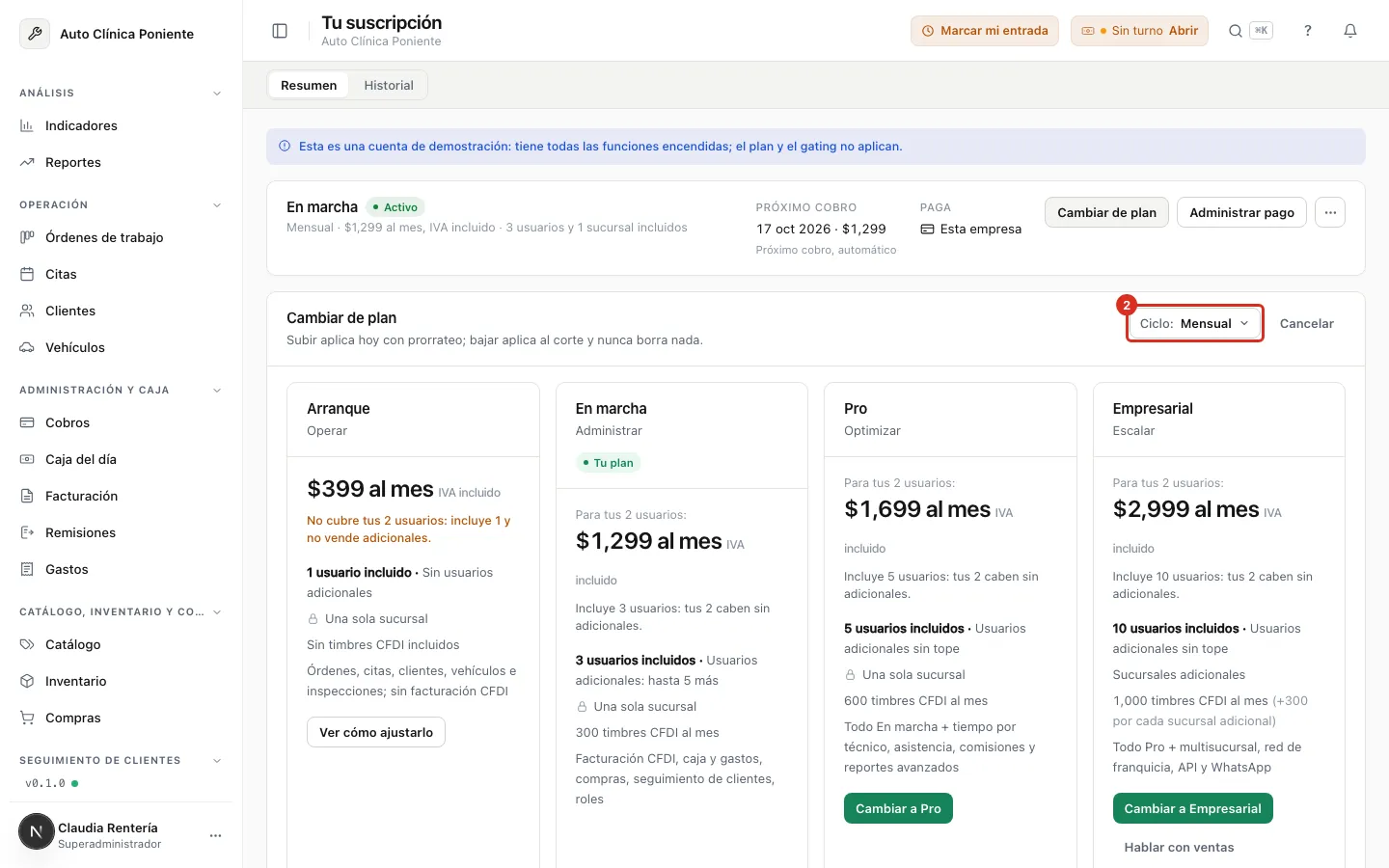
Task: Collapse the Operación sidebar section
Action: point(217,205)
